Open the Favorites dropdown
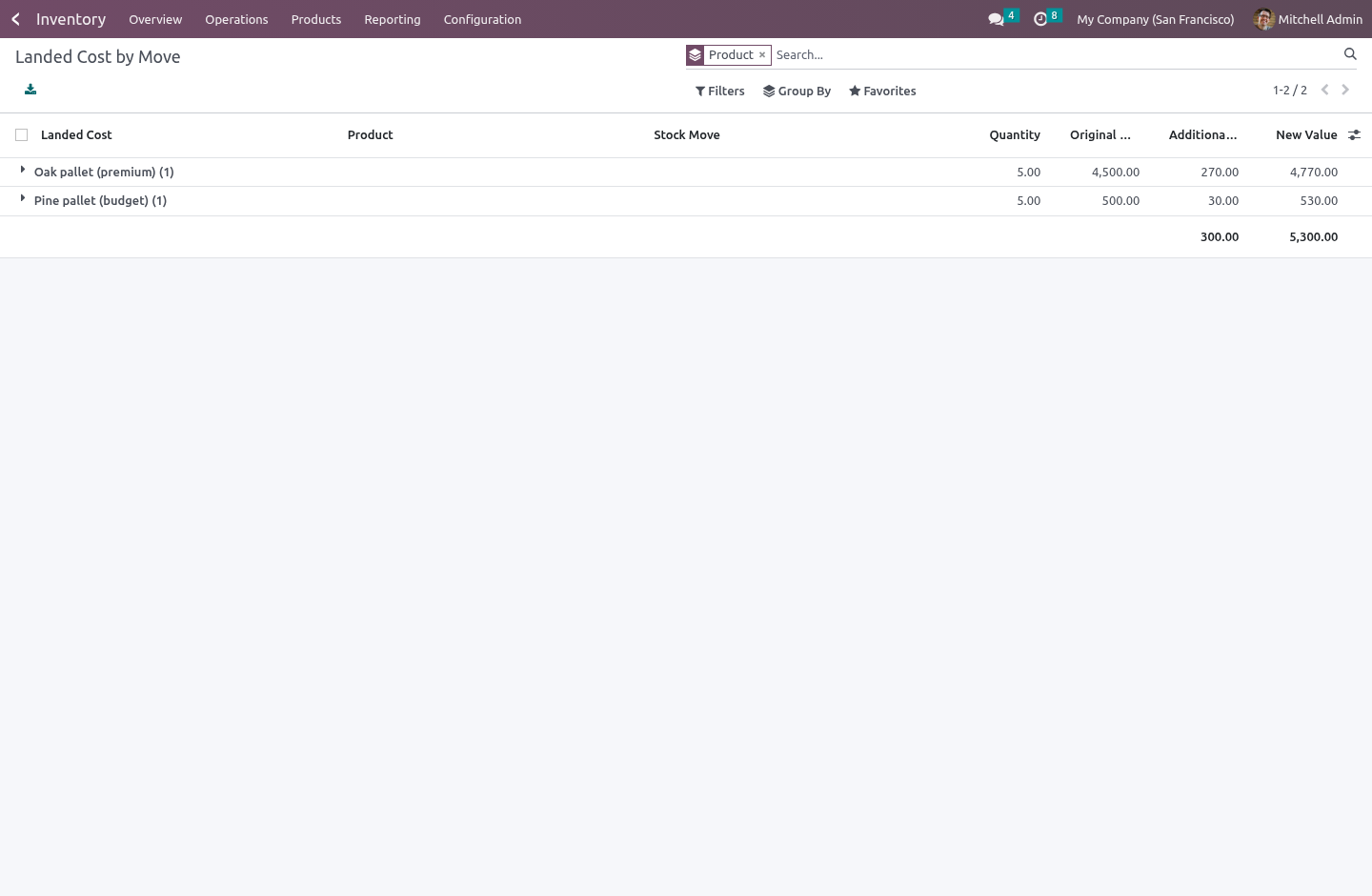The height and width of the screenshot is (896, 1372). click(882, 92)
